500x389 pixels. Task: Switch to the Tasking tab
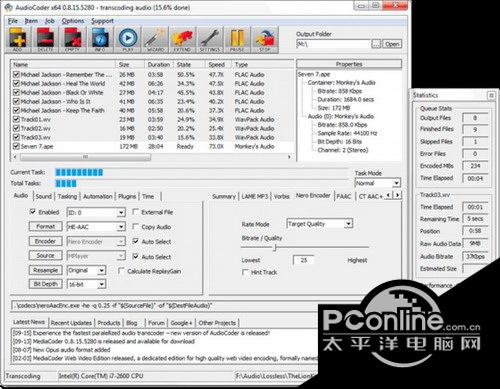[x=67, y=196]
